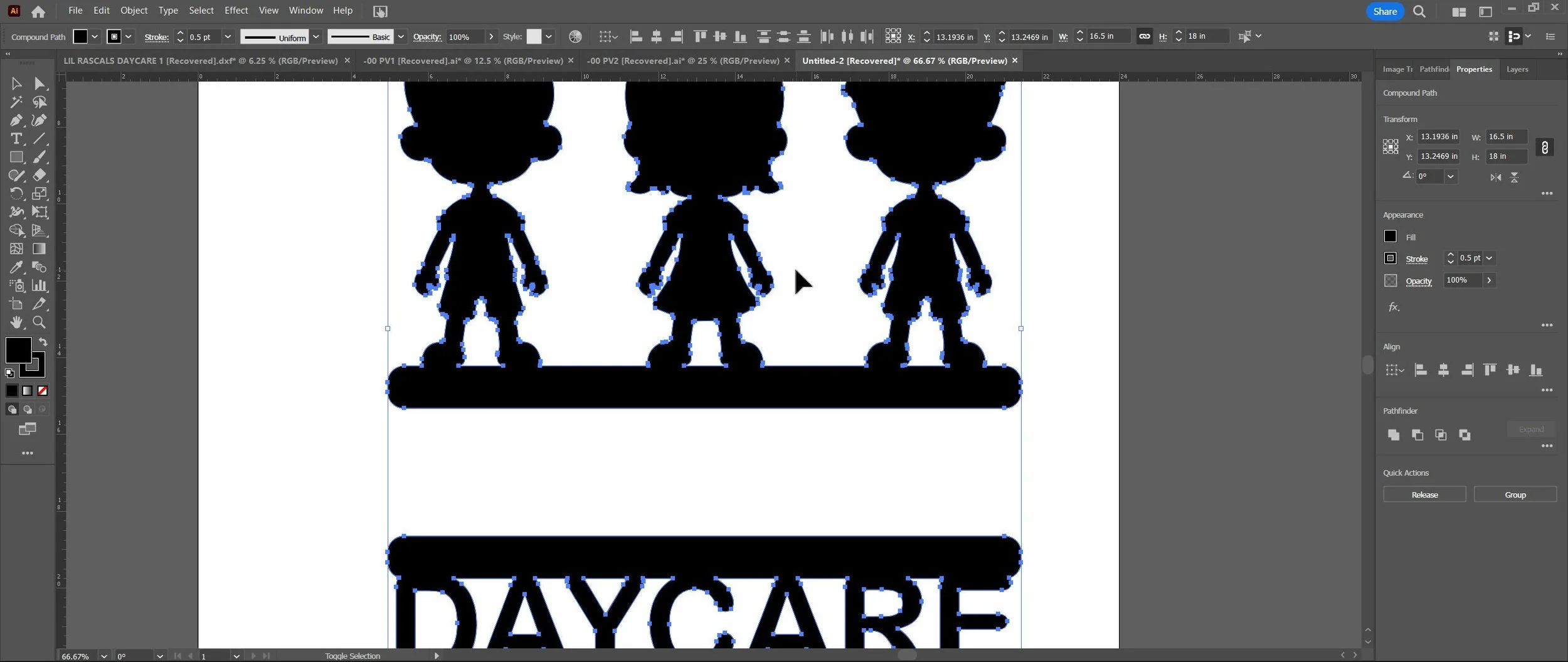This screenshot has height=662, width=1568.
Task: Choose the Line Segment tool
Action: [x=40, y=139]
